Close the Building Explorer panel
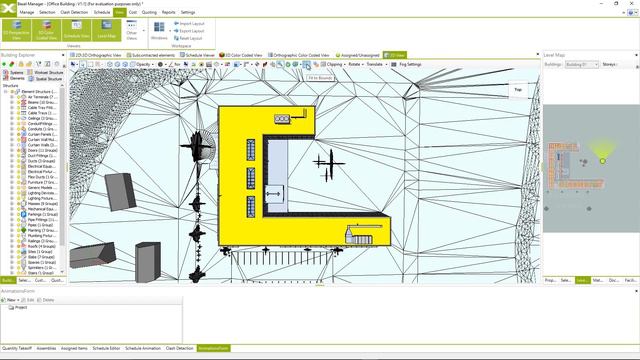Viewport: 640px width, 360px height. point(63,55)
